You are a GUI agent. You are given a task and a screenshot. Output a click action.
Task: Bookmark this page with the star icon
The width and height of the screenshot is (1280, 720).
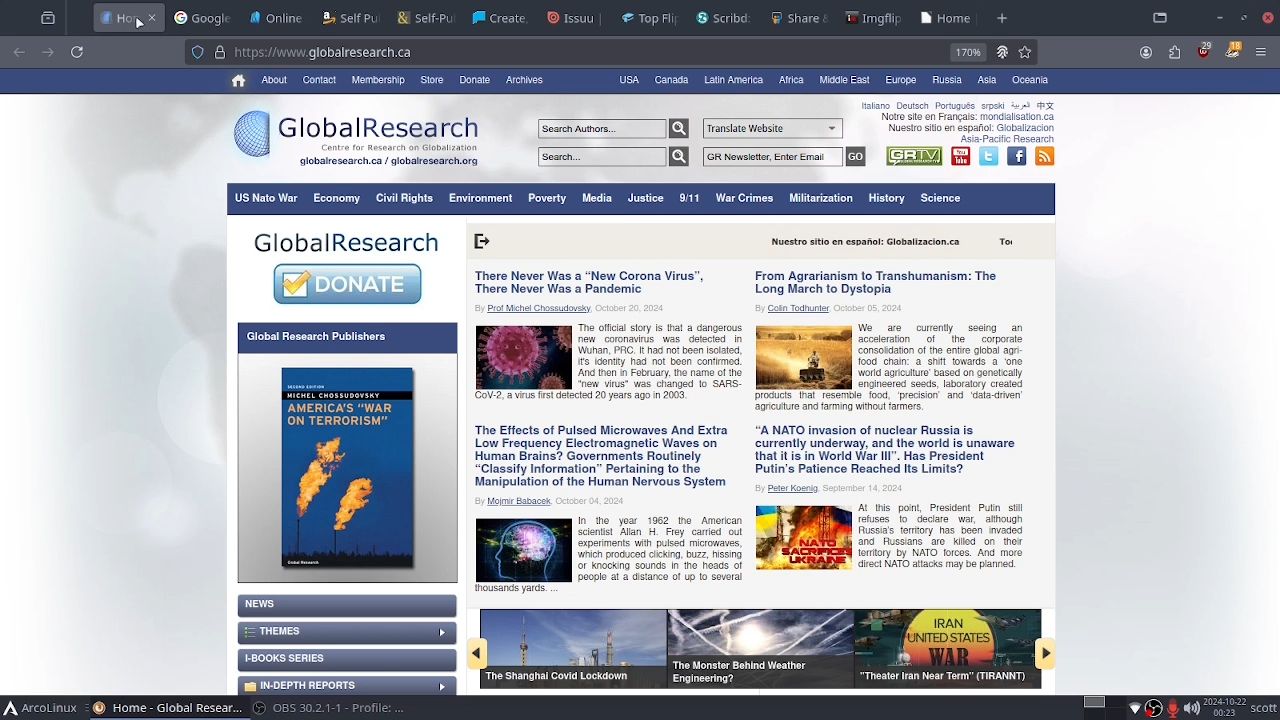pyautogui.click(x=1025, y=52)
